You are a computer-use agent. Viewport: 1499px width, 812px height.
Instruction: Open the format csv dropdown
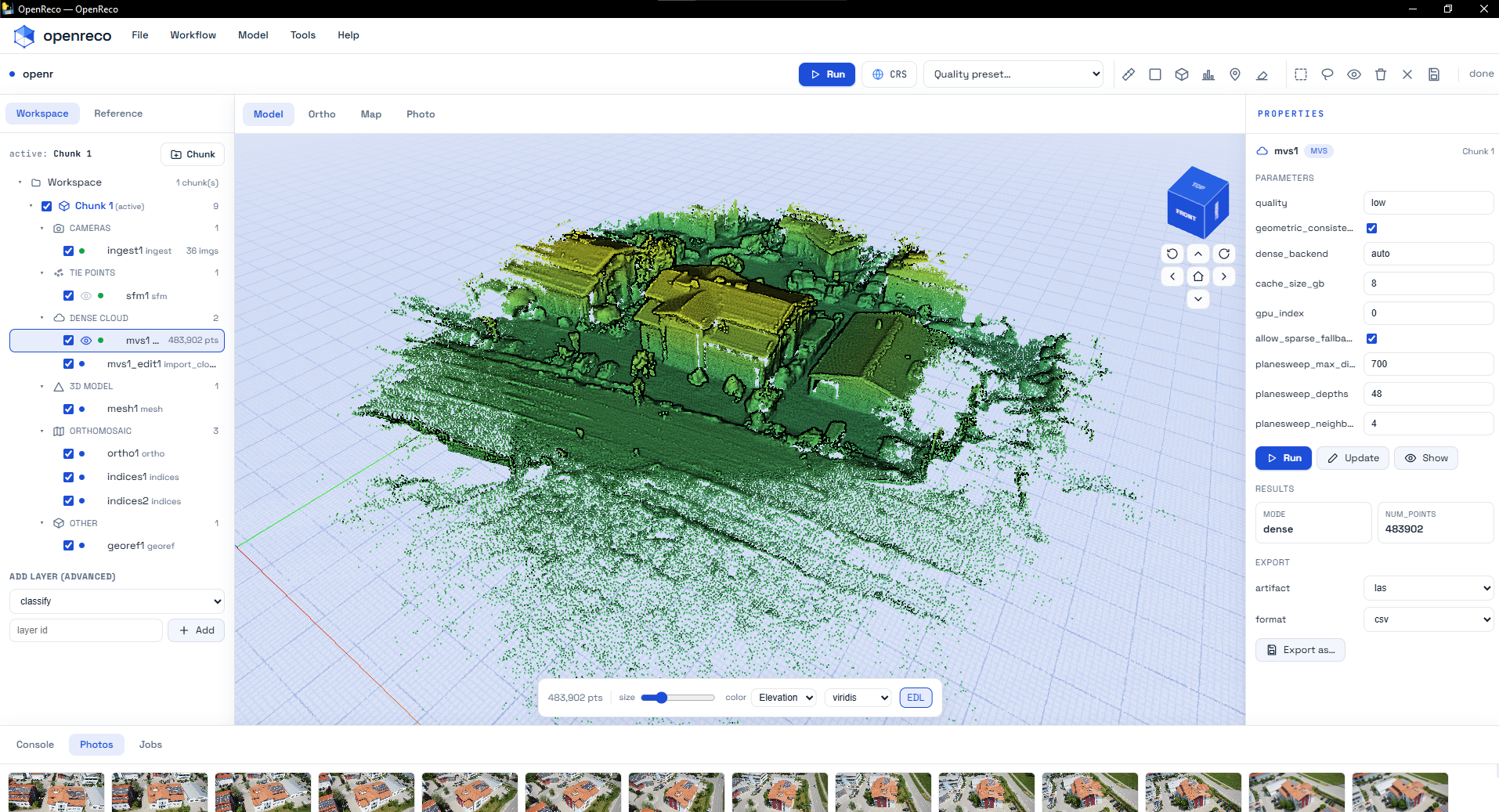[1429, 619]
